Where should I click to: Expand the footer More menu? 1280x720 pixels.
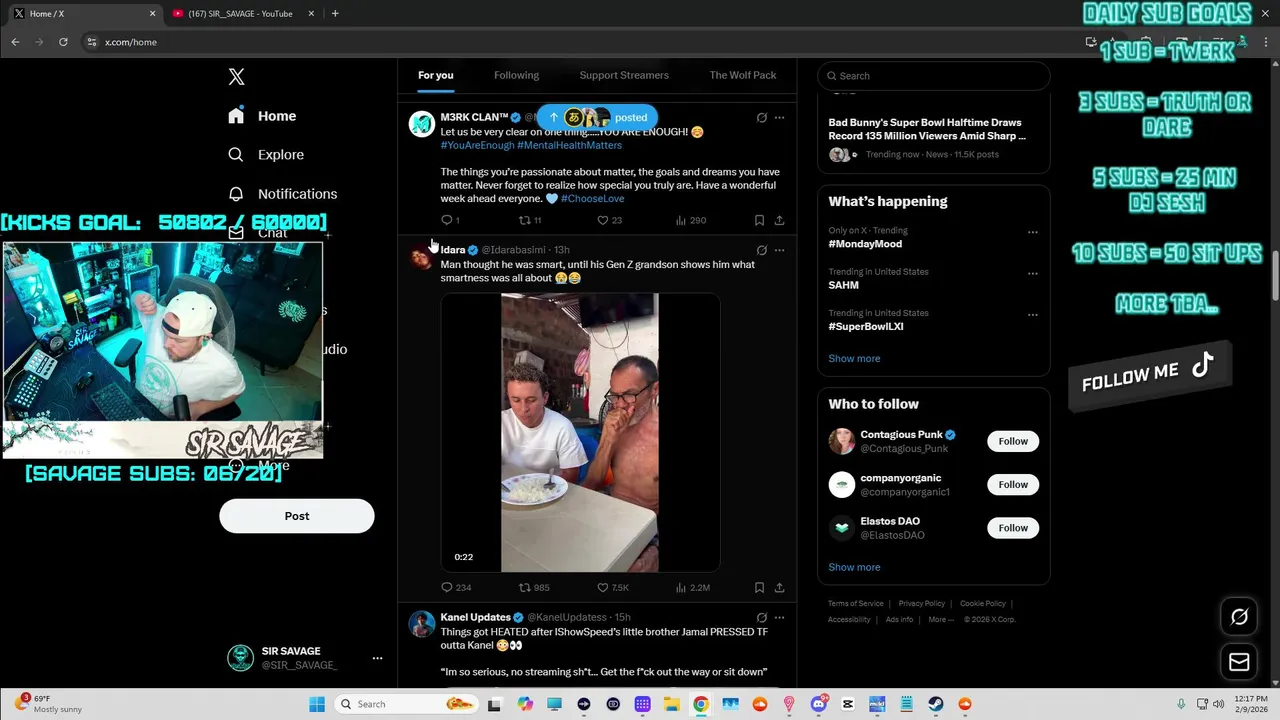pyautogui.click(x=940, y=620)
